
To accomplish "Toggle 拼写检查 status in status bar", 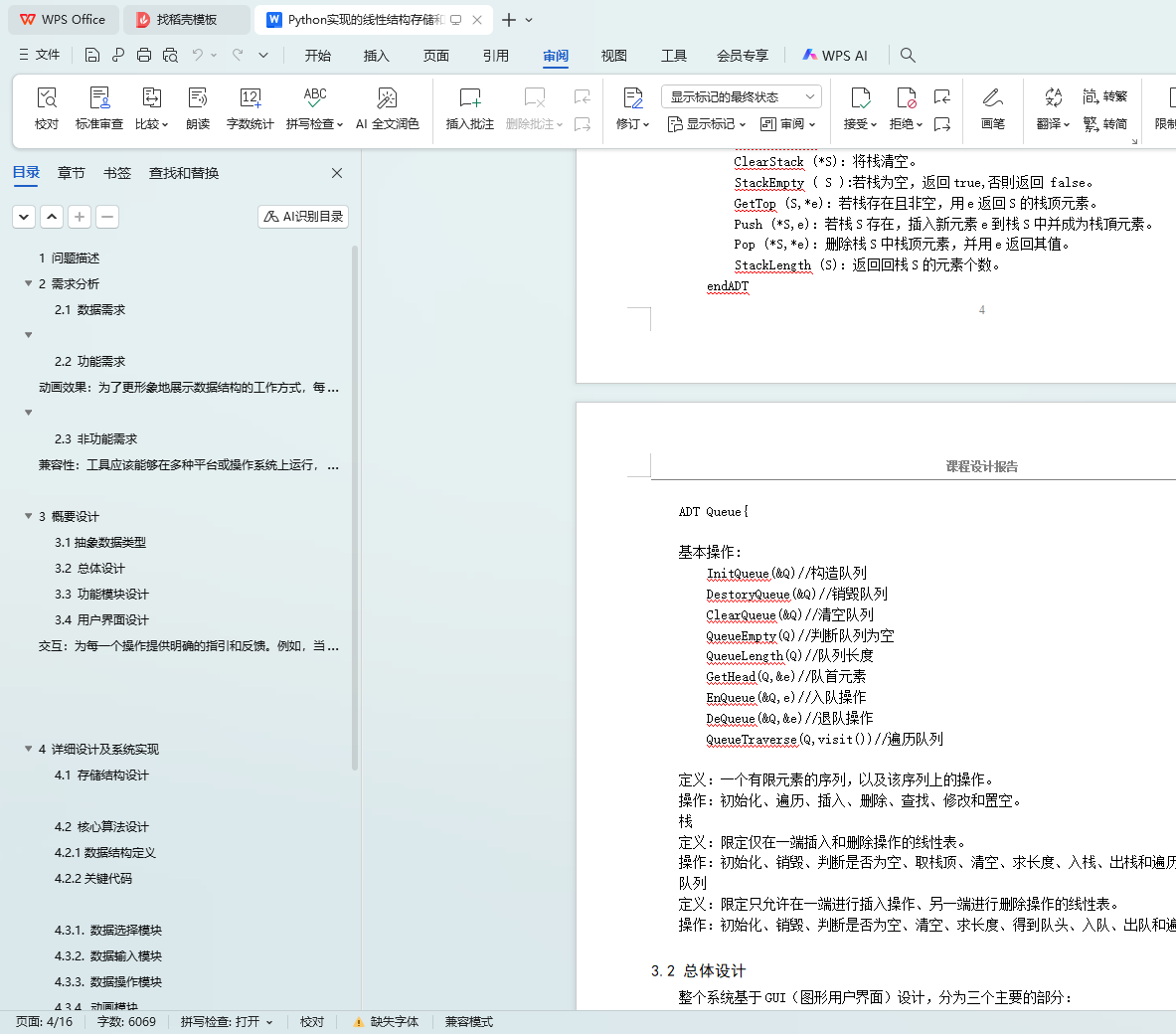I will (x=226, y=1022).
